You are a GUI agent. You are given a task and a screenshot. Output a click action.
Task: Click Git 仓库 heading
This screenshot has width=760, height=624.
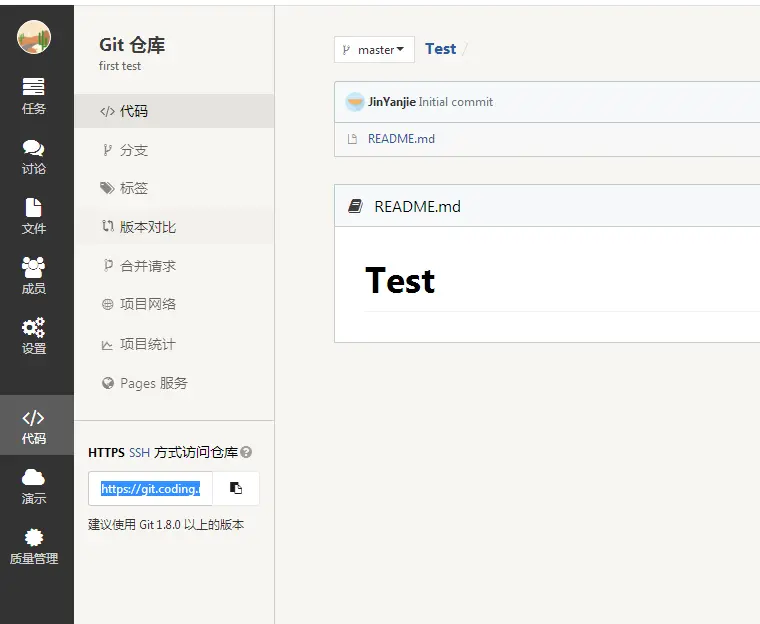pyautogui.click(x=132, y=45)
